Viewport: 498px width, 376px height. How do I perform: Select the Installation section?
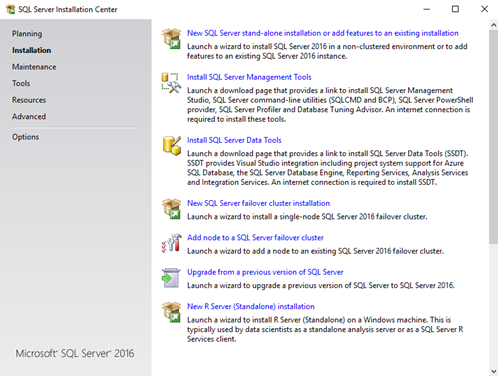(x=32, y=50)
